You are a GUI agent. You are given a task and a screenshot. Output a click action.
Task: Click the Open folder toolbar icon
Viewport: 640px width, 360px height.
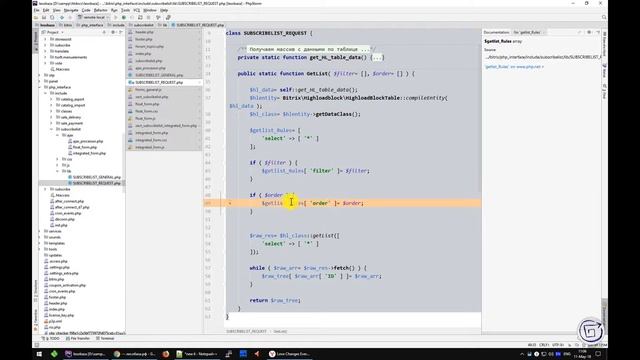tap(36, 18)
